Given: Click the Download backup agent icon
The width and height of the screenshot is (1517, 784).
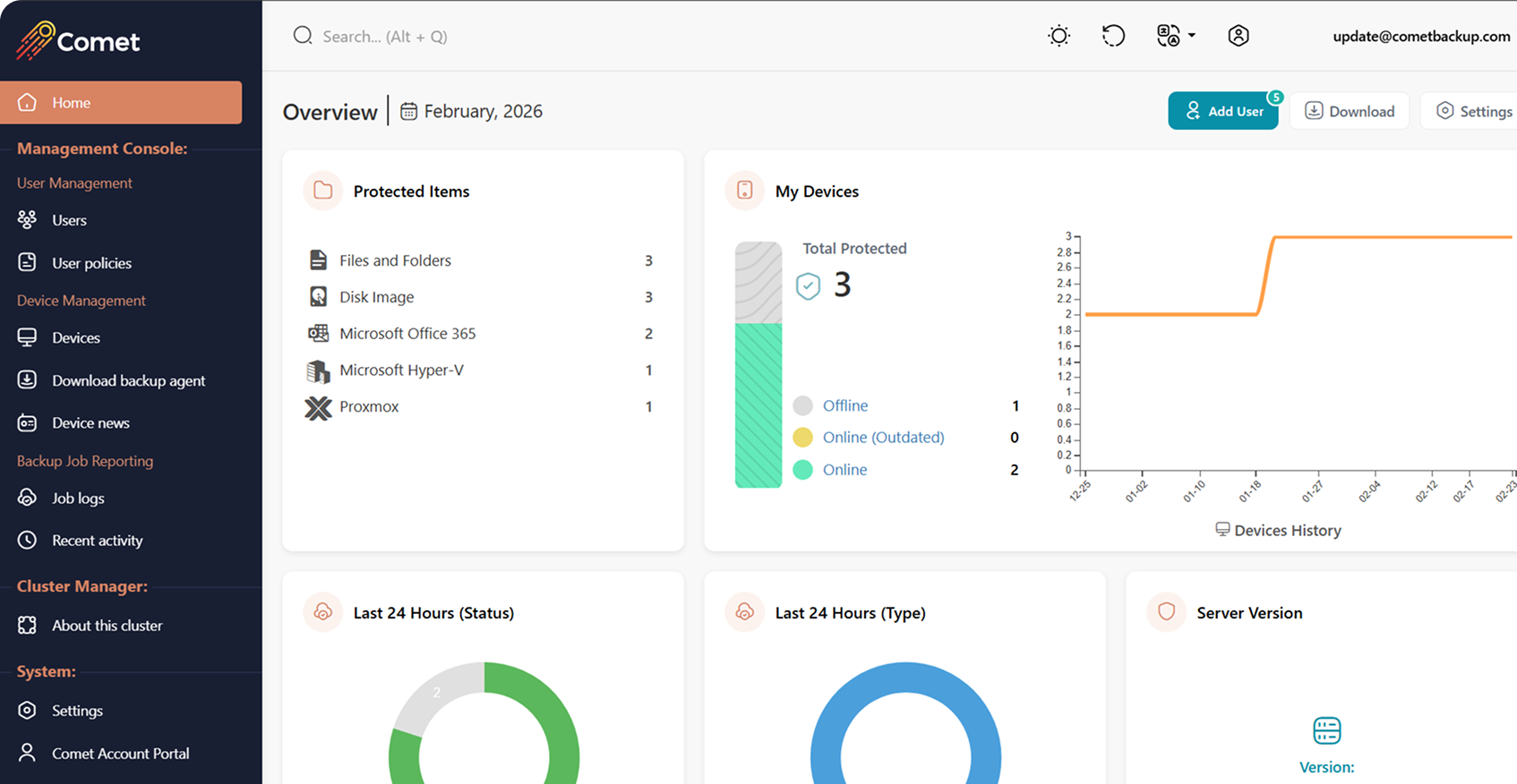Looking at the screenshot, I should 28,380.
